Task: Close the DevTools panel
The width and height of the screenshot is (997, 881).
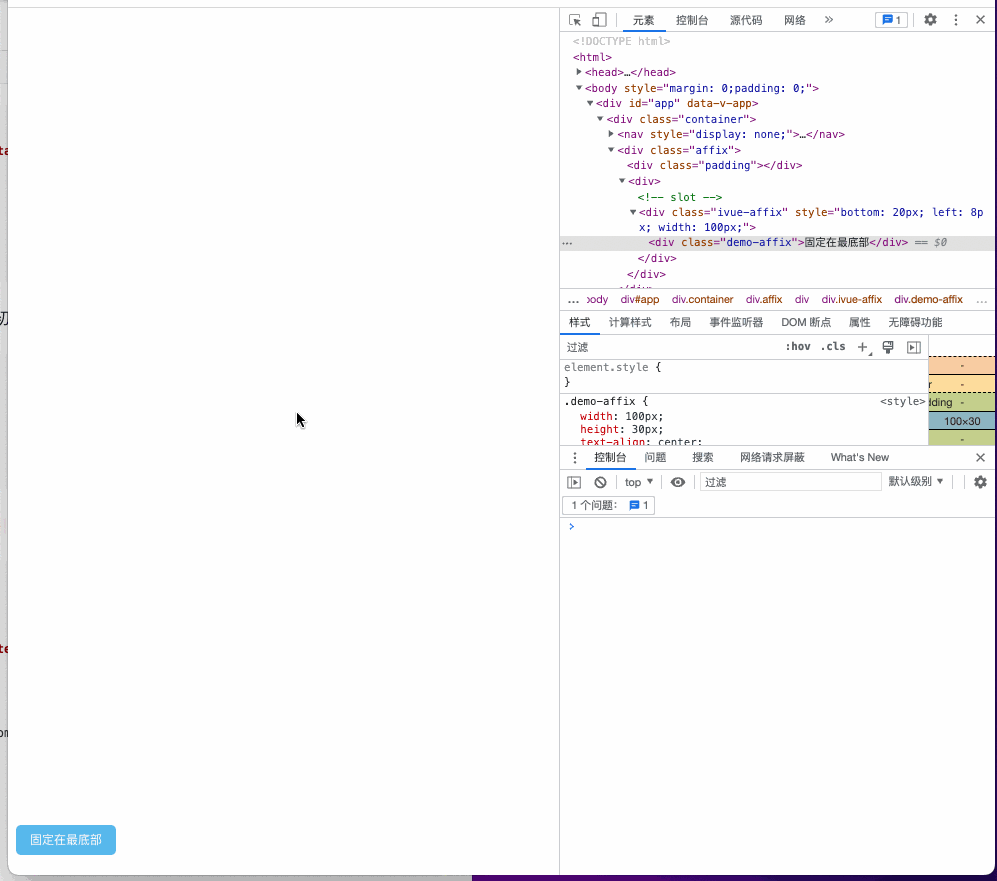Action: click(980, 20)
